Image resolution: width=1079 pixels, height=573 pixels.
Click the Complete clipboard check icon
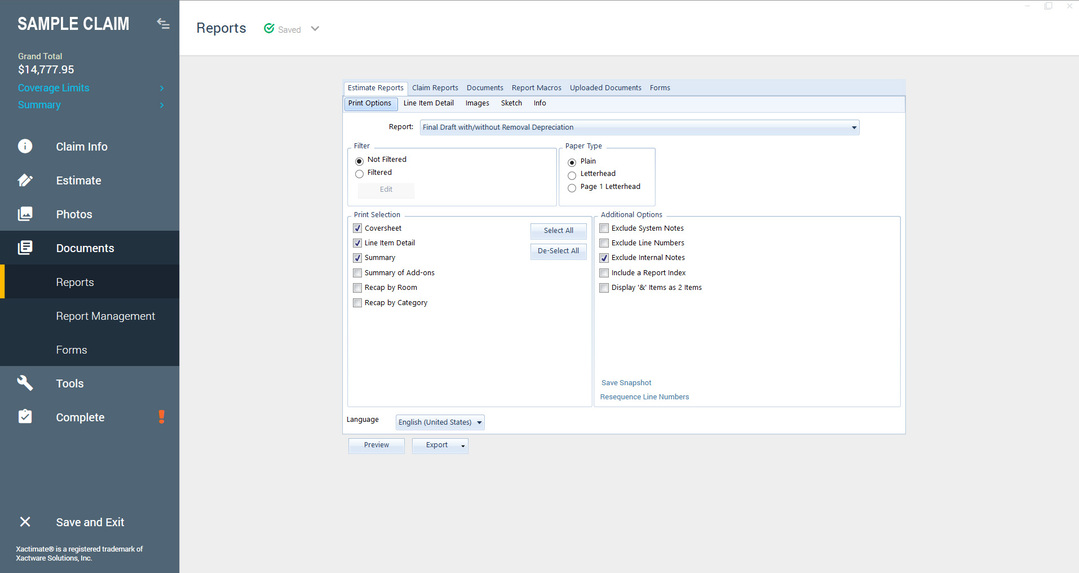pos(25,417)
